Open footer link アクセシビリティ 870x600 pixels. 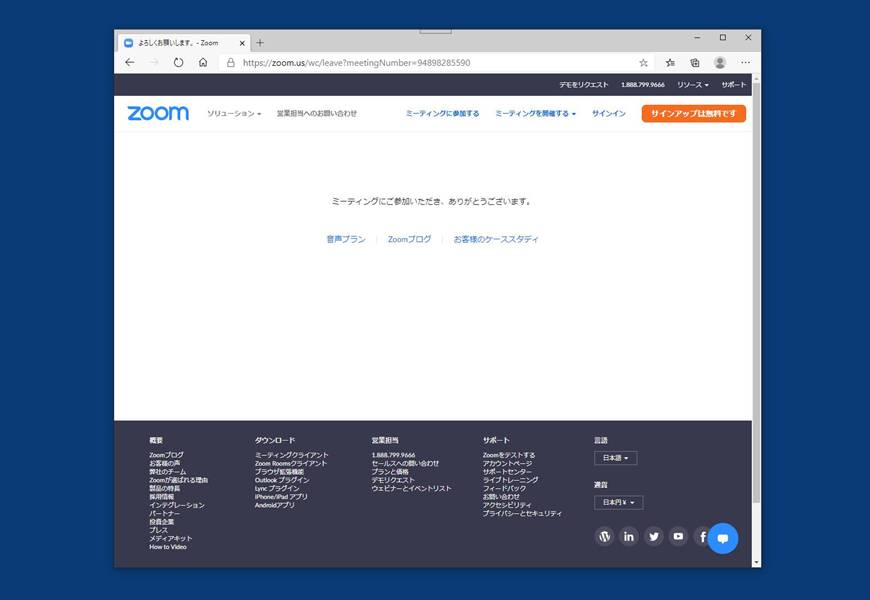coord(507,505)
